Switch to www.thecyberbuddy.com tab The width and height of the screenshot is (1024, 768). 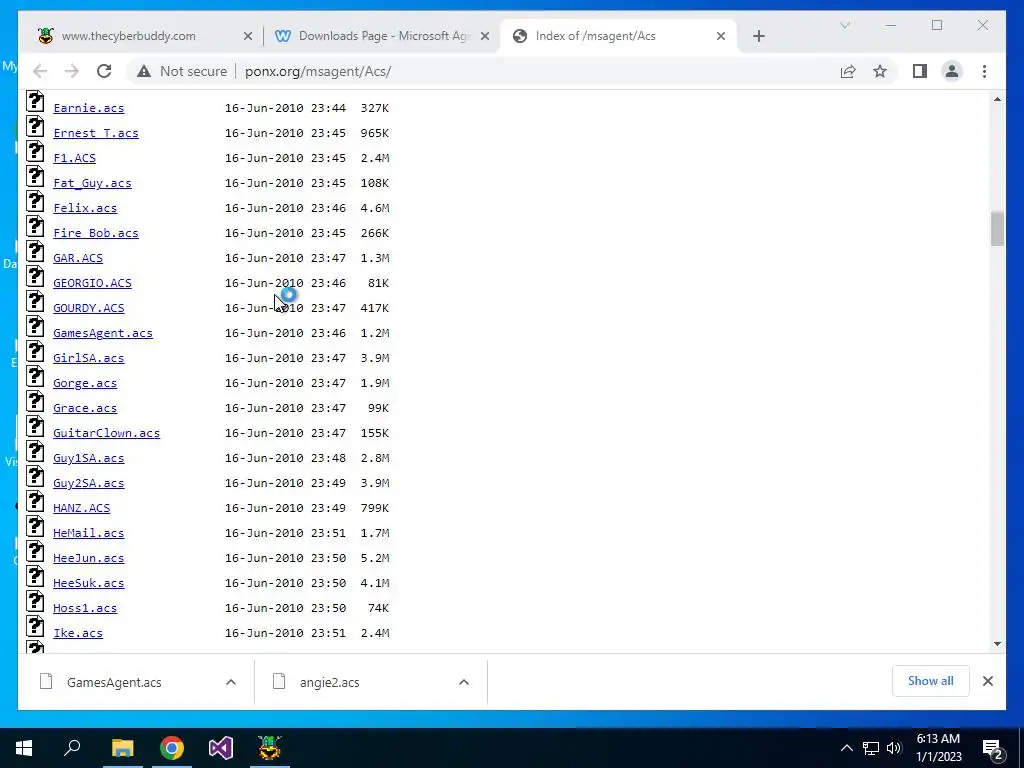coord(129,36)
